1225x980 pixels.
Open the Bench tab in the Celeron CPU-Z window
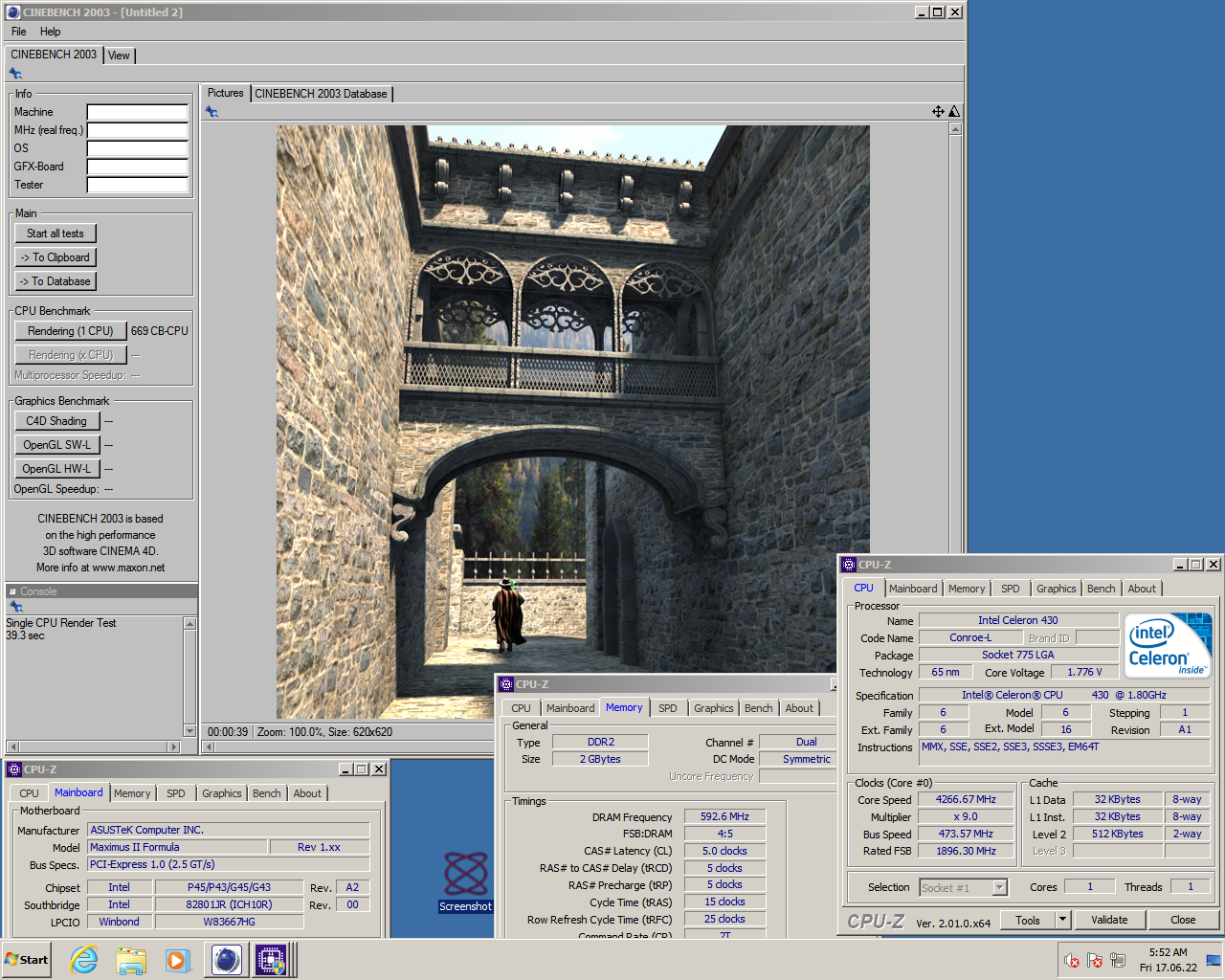(1101, 589)
